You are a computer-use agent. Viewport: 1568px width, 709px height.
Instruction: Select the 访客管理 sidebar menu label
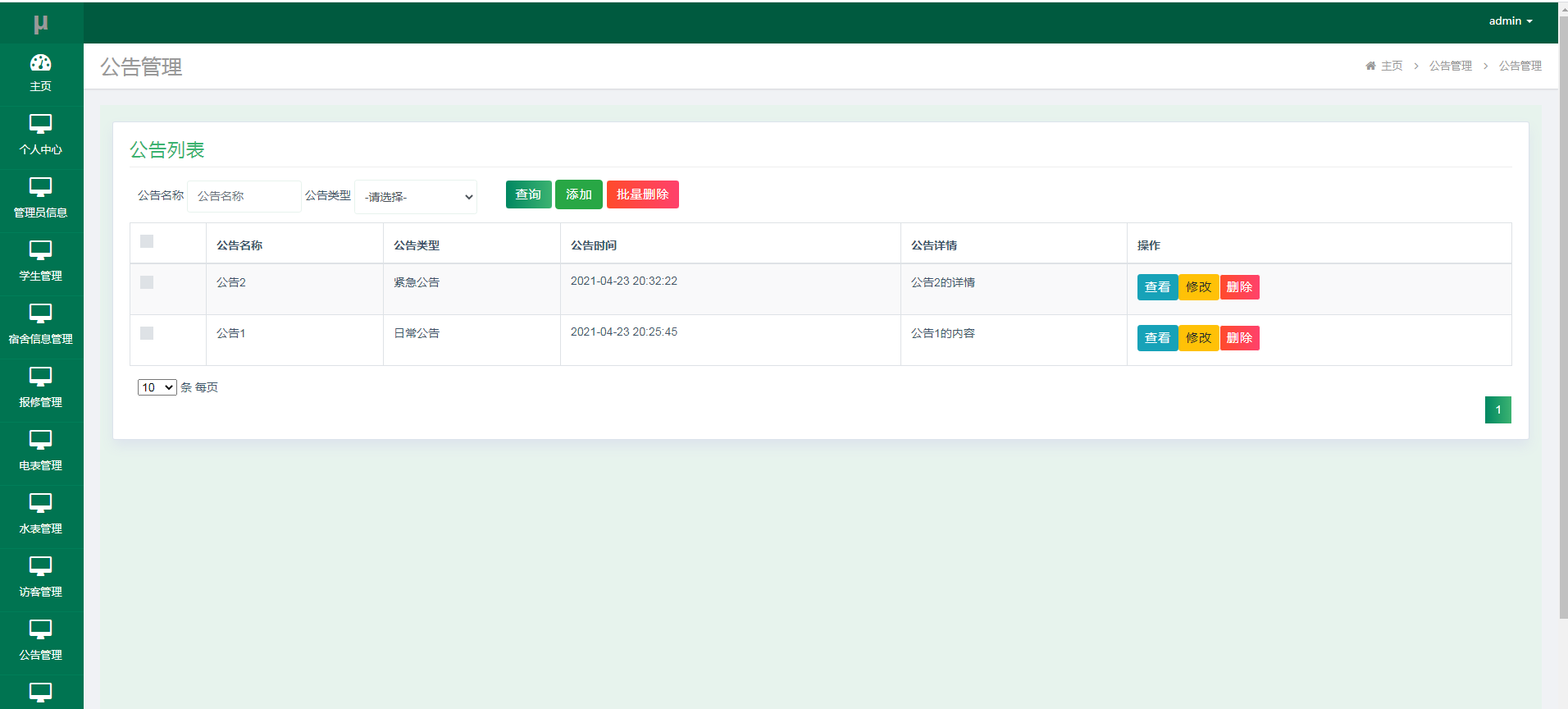click(x=41, y=592)
